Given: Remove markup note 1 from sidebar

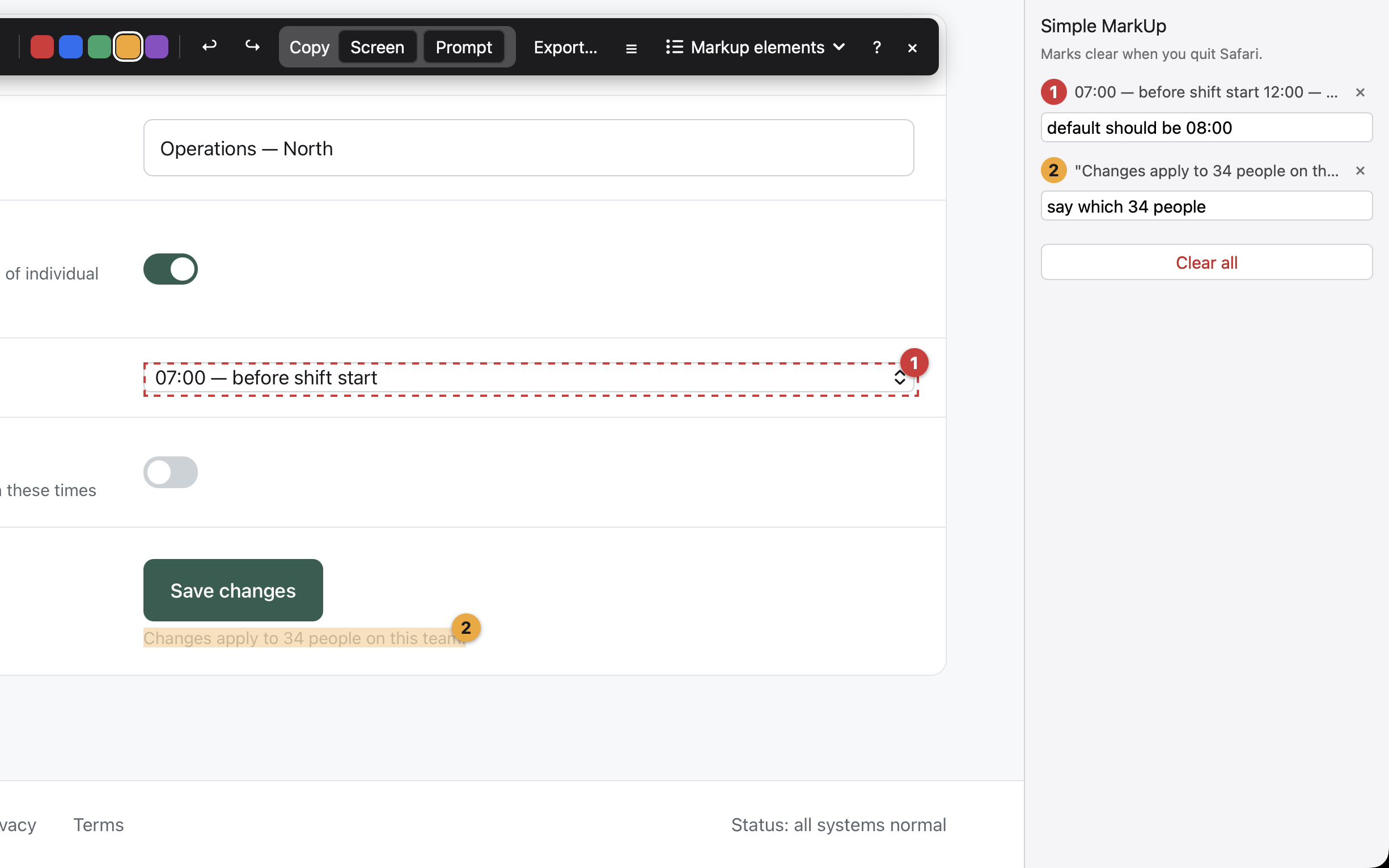Looking at the screenshot, I should click(1360, 92).
